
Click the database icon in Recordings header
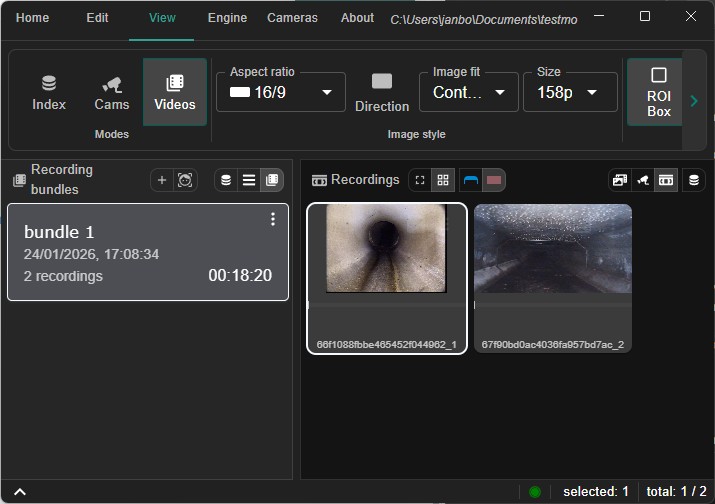point(693,180)
